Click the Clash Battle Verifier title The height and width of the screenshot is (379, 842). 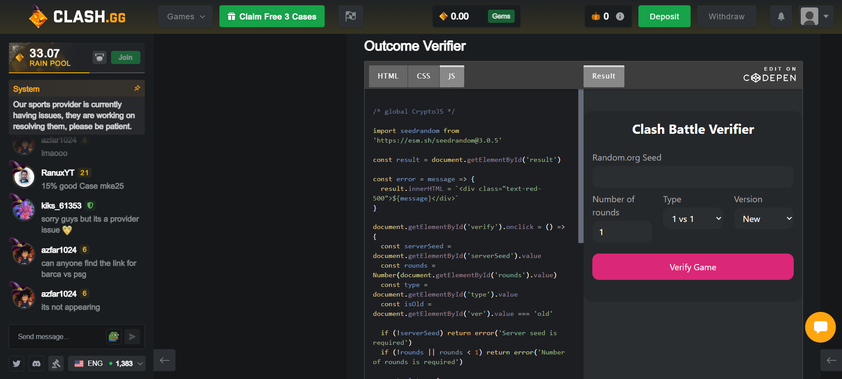(693, 129)
